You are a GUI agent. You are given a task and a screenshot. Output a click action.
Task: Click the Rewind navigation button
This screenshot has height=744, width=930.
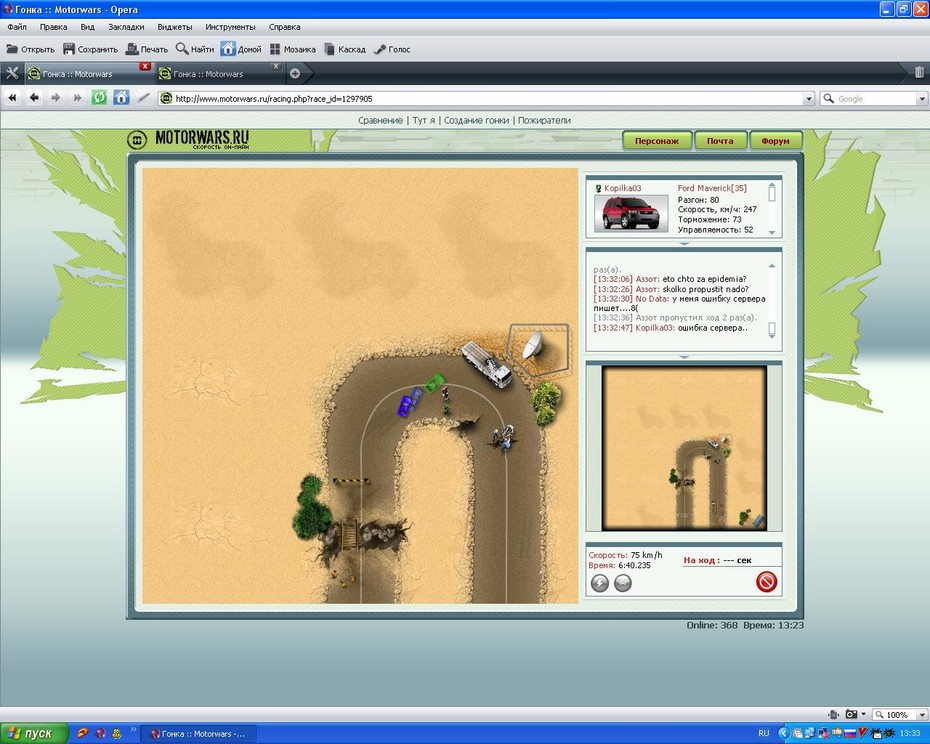(x=12, y=98)
